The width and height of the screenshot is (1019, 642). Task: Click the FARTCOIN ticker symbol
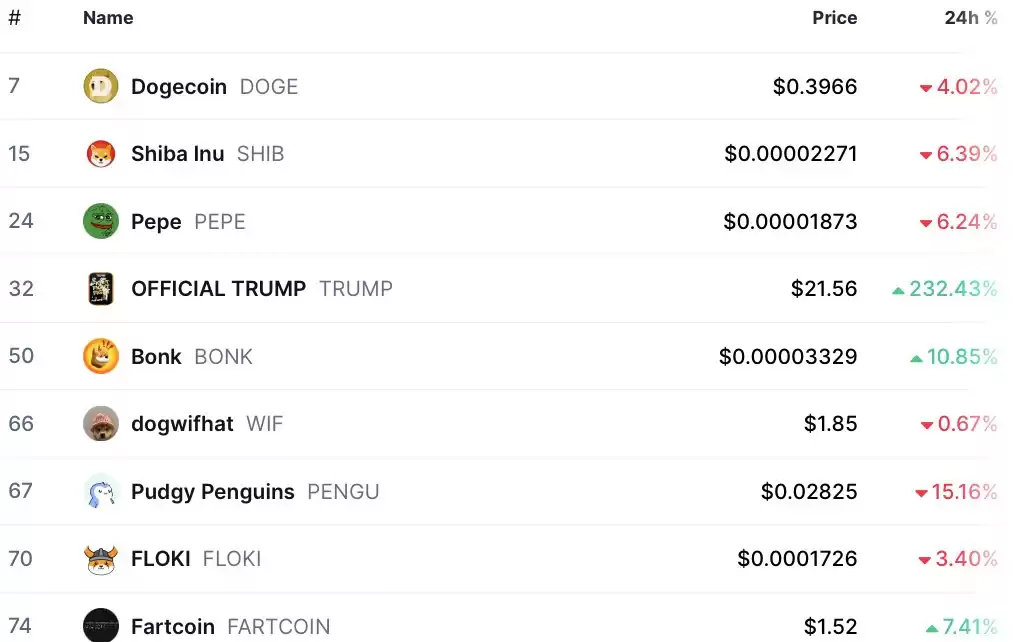tap(279, 627)
